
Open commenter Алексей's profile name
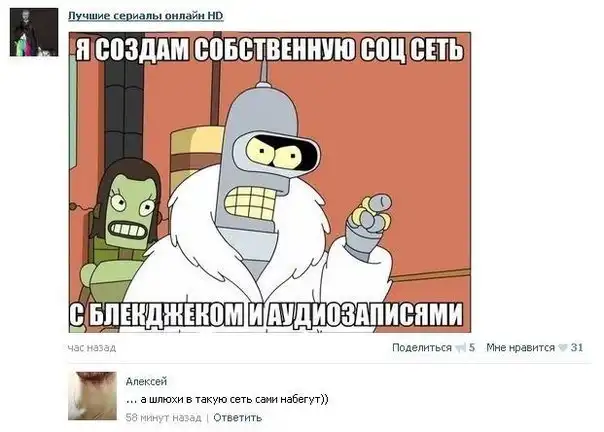click(146, 382)
